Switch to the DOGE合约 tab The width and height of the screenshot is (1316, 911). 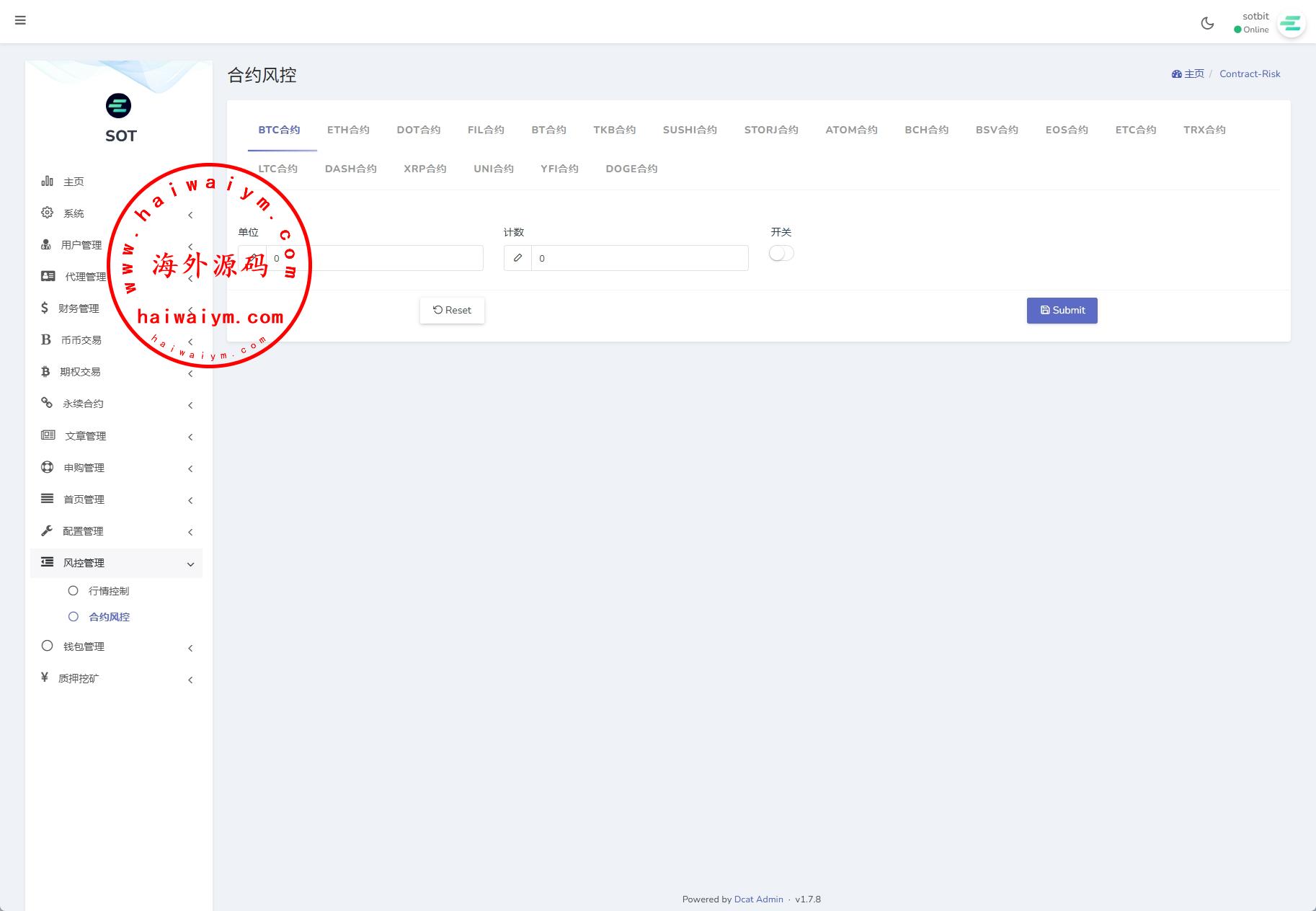click(x=631, y=169)
